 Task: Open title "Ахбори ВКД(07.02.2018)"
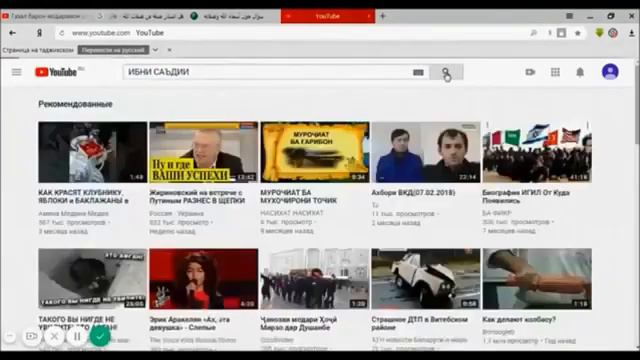coord(413,193)
